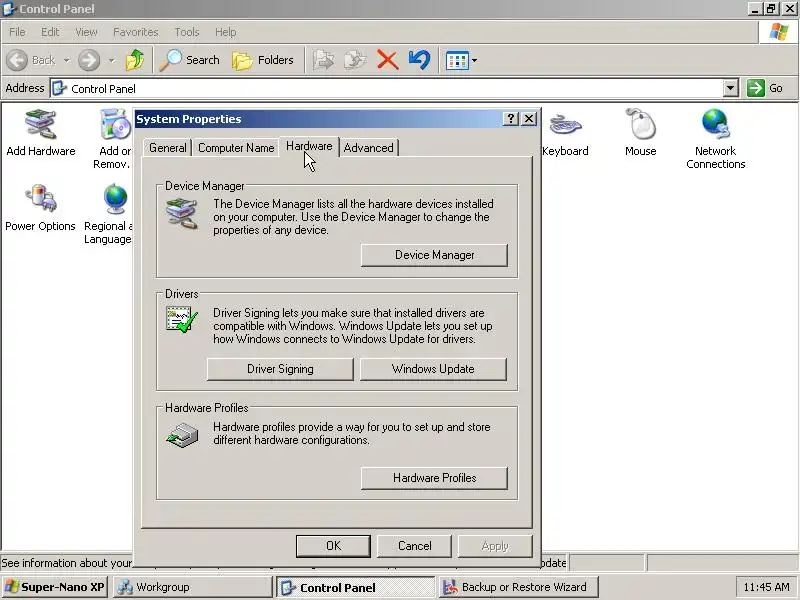Click the System Properties help question-mark button

tap(511, 119)
